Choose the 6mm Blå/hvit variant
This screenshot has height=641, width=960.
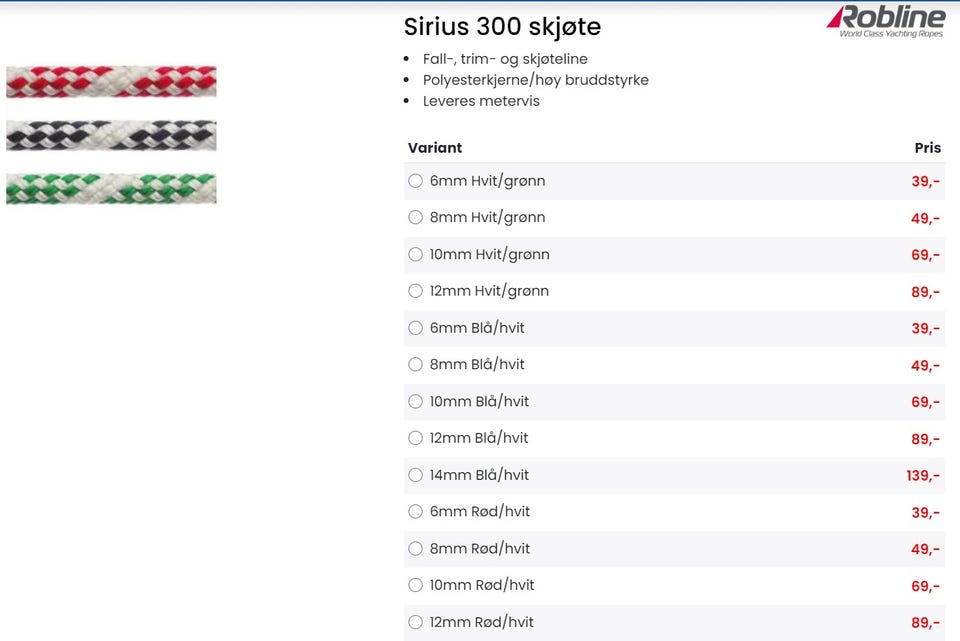click(416, 328)
